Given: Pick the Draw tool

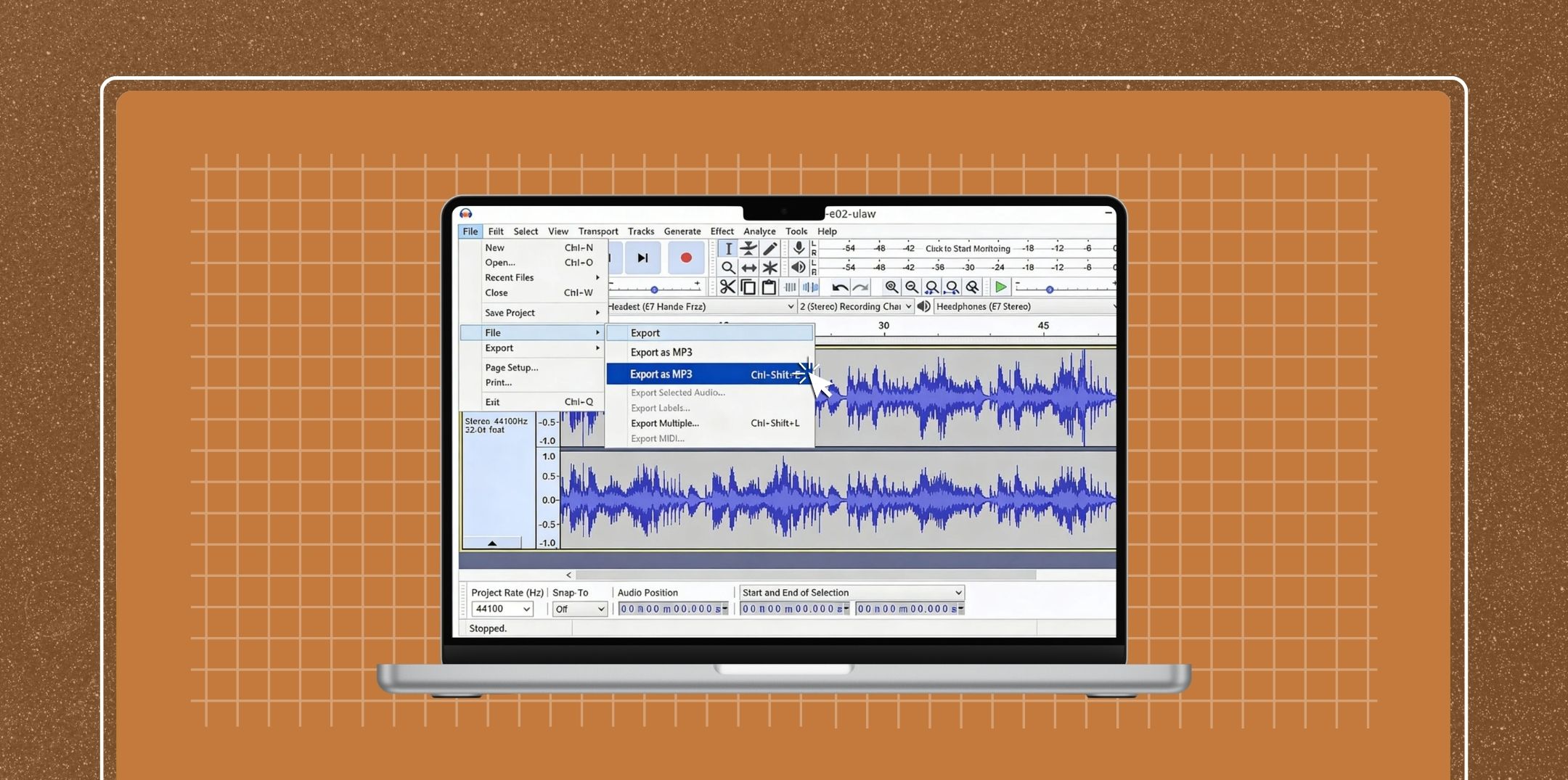Looking at the screenshot, I should point(769,247).
